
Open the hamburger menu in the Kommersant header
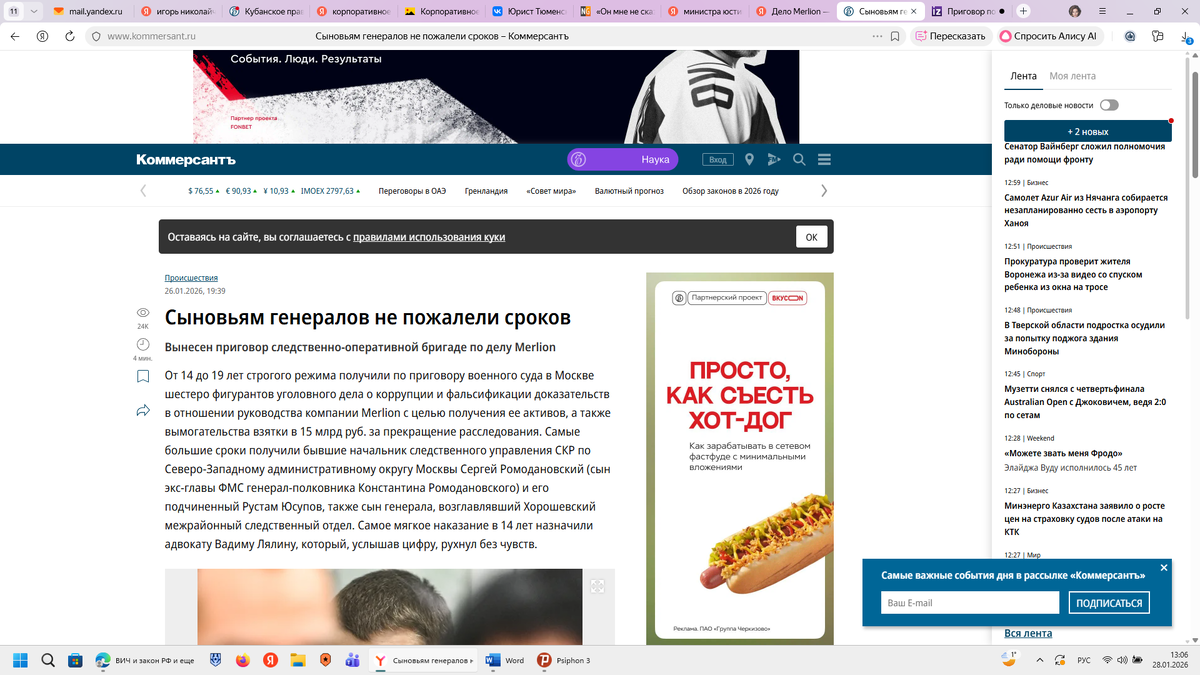(823, 159)
